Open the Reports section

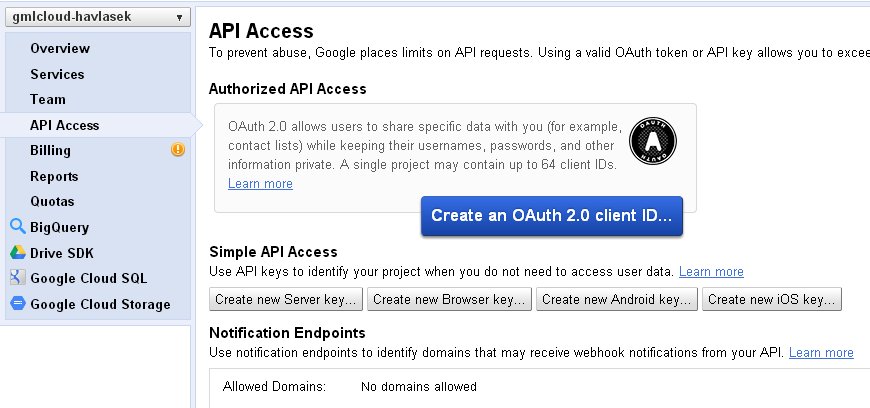tap(54, 176)
